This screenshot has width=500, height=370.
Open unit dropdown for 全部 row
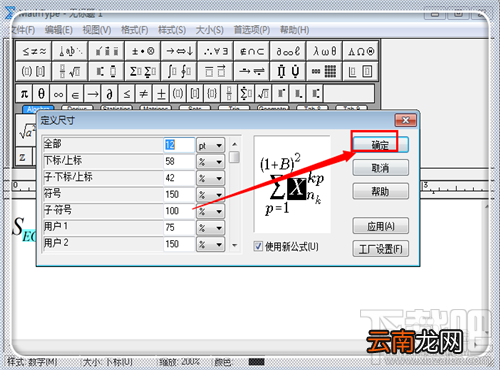click(x=210, y=145)
